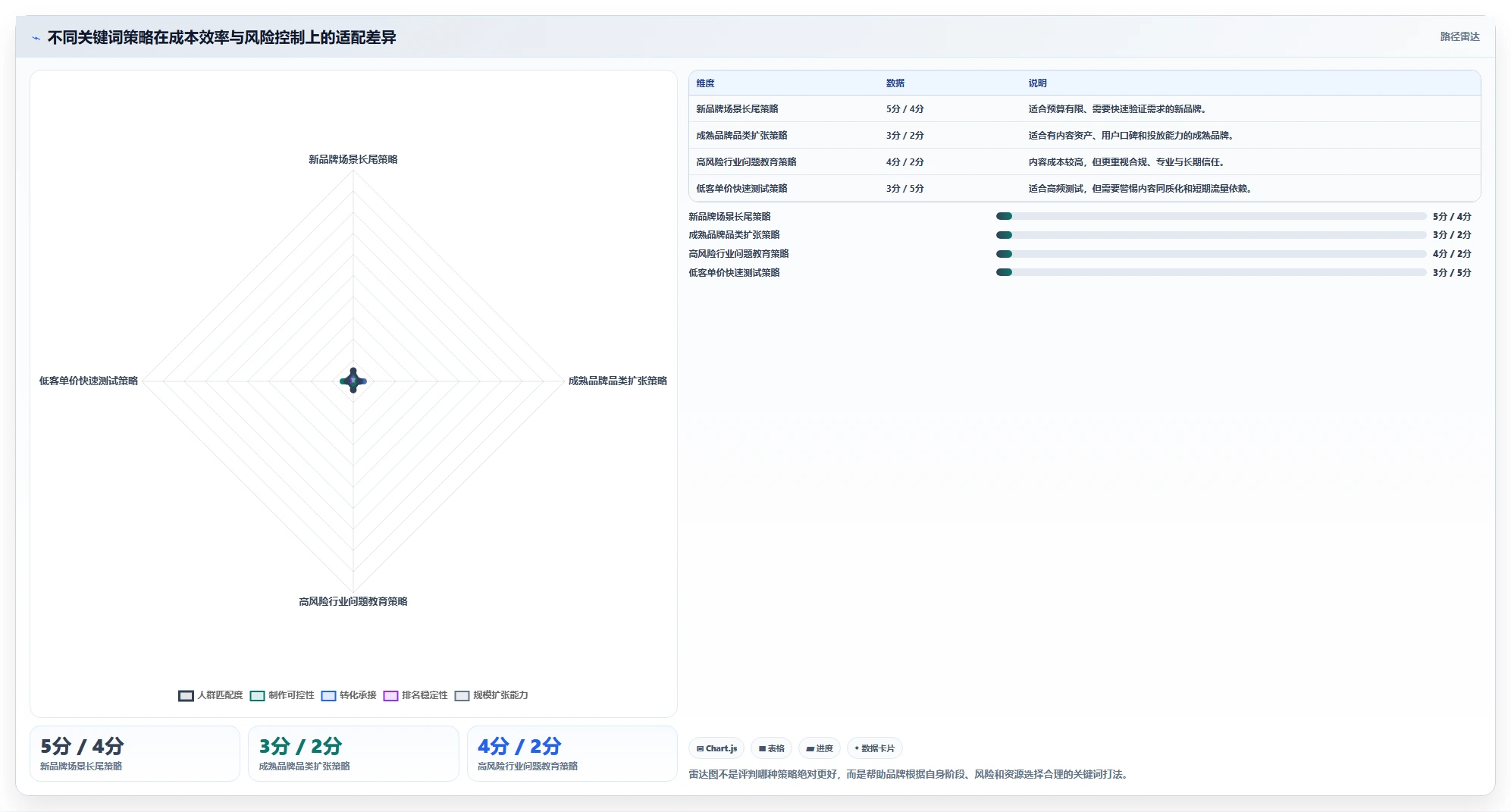Viewport: 1511px width, 812px height.
Task: Toggle the 人群匹配度 legend swatch
Action: (186, 695)
